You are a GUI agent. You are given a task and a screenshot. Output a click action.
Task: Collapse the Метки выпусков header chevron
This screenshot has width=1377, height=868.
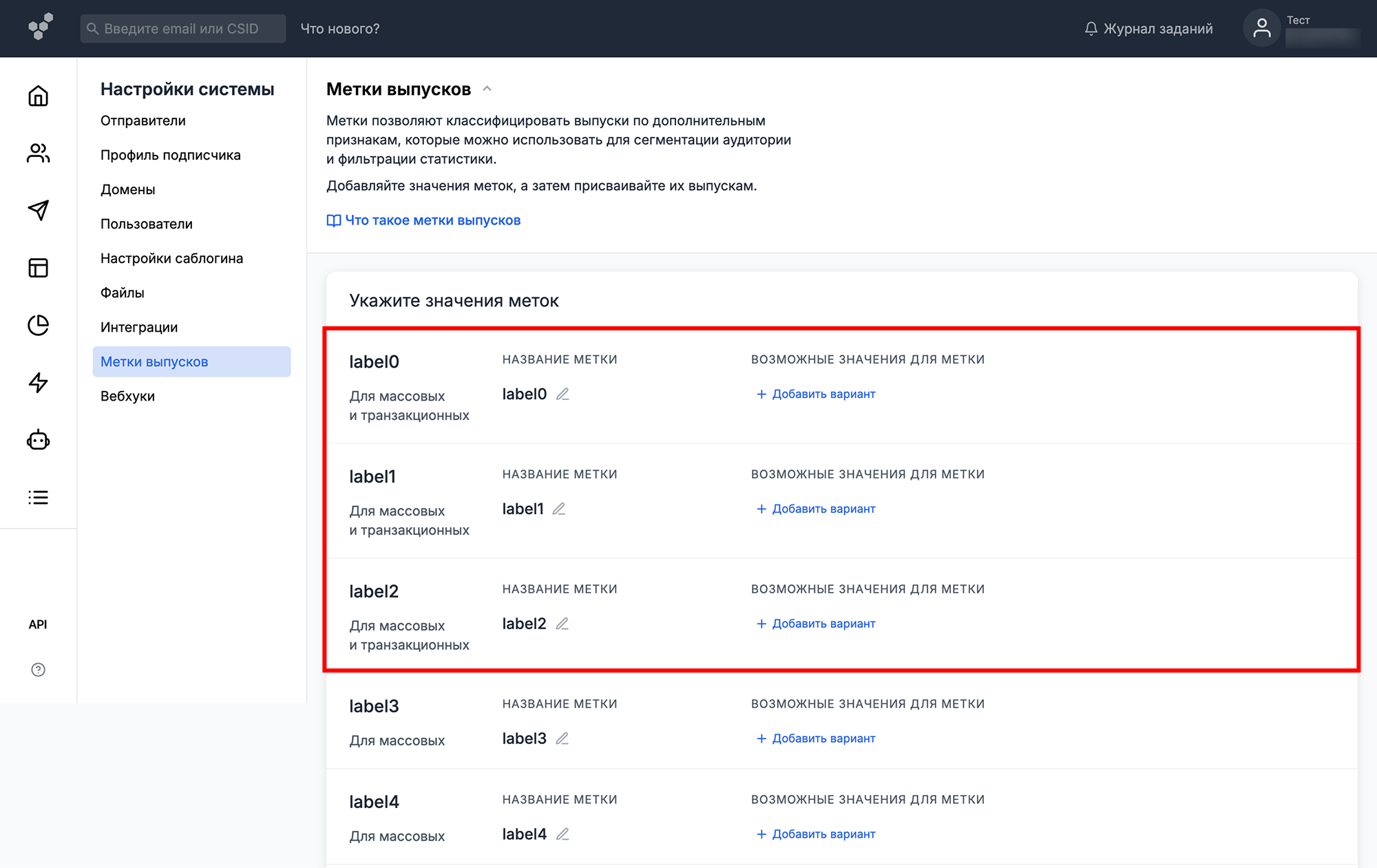pyautogui.click(x=487, y=89)
